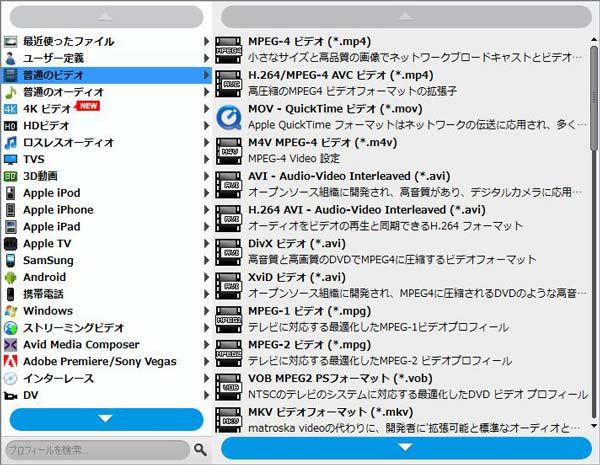Click the VOB MPEG2 PS format icon
Viewport: 600px width, 465px height.
228,387
